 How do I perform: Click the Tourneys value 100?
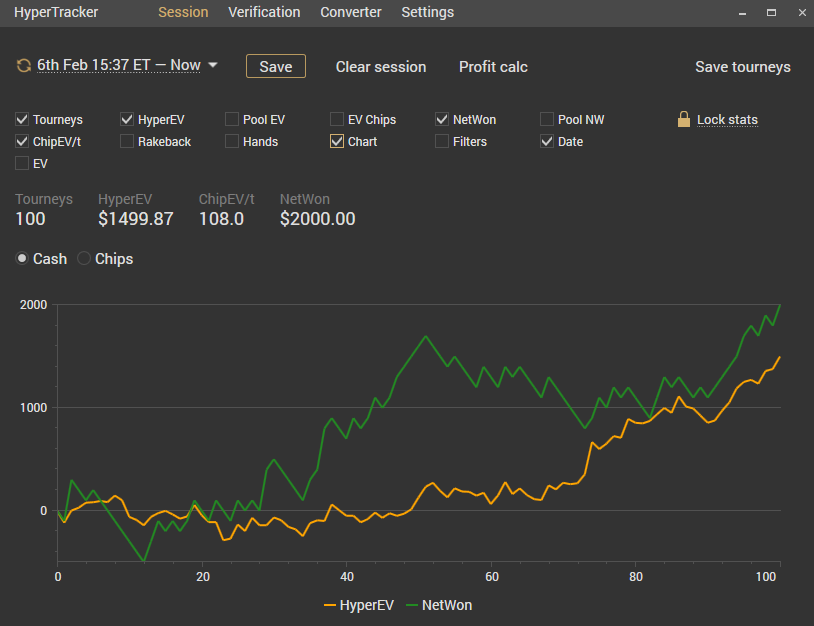click(31, 219)
